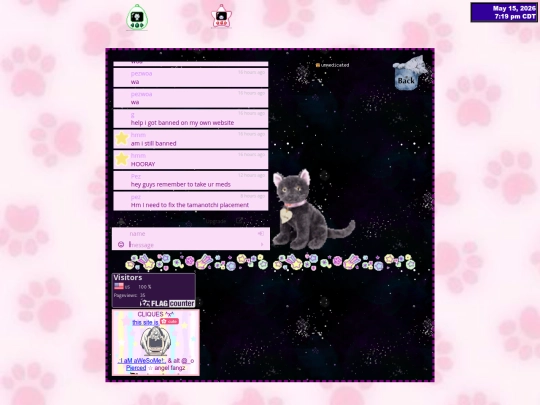Click the login icon beside name field

pyautogui.click(x=261, y=233)
